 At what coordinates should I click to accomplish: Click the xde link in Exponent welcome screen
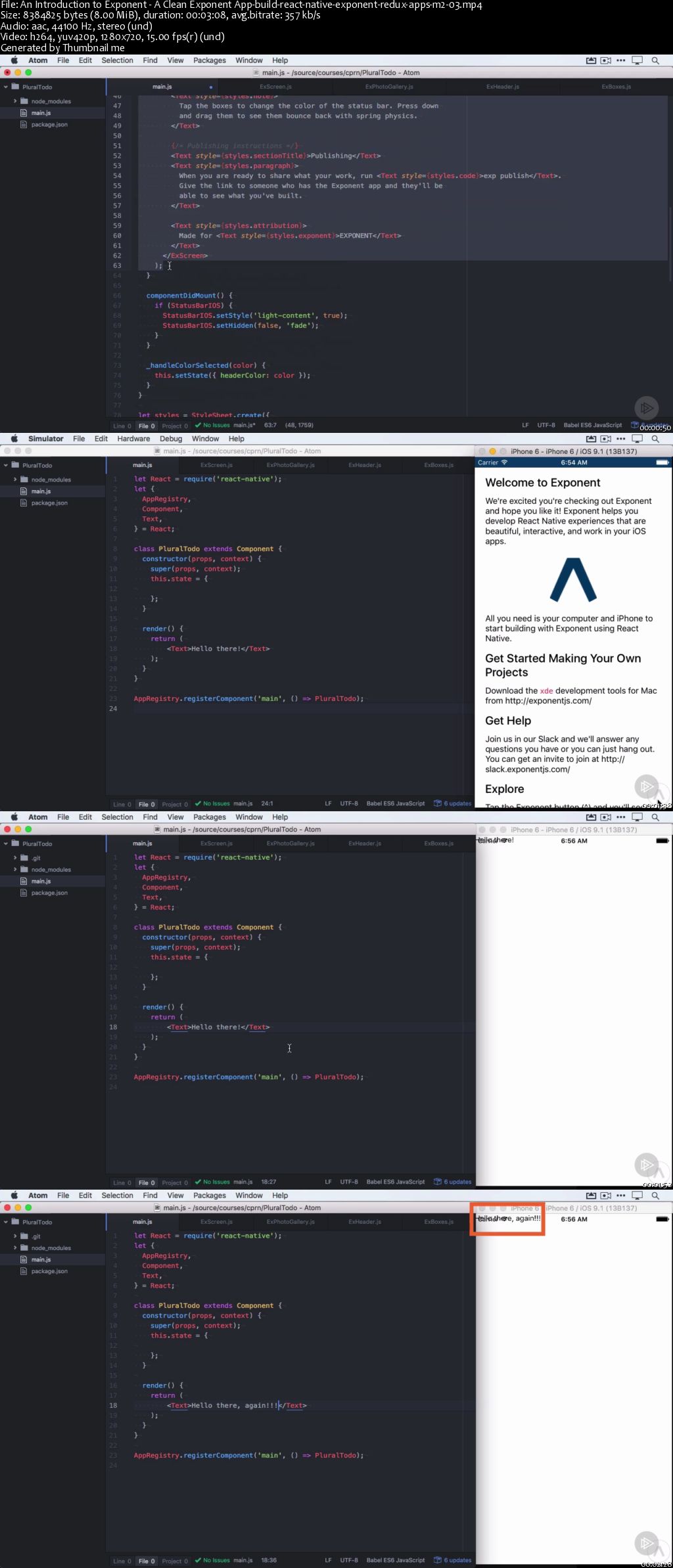(x=546, y=690)
